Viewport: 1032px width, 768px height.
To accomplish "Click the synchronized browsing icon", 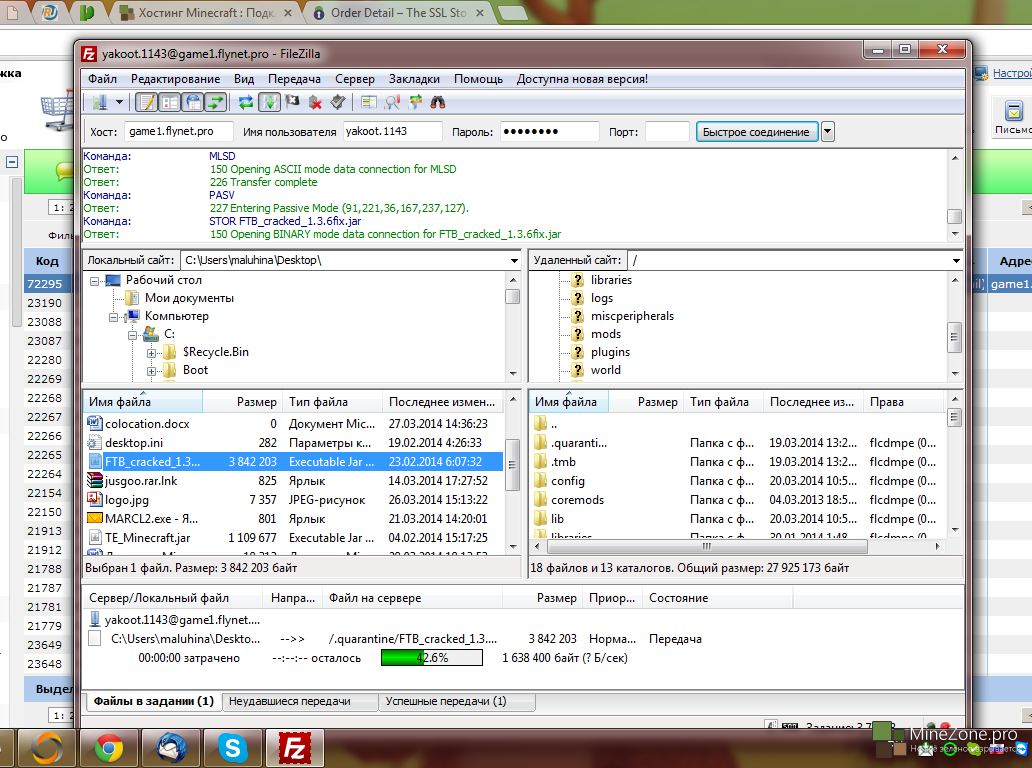I will [415, 102].
